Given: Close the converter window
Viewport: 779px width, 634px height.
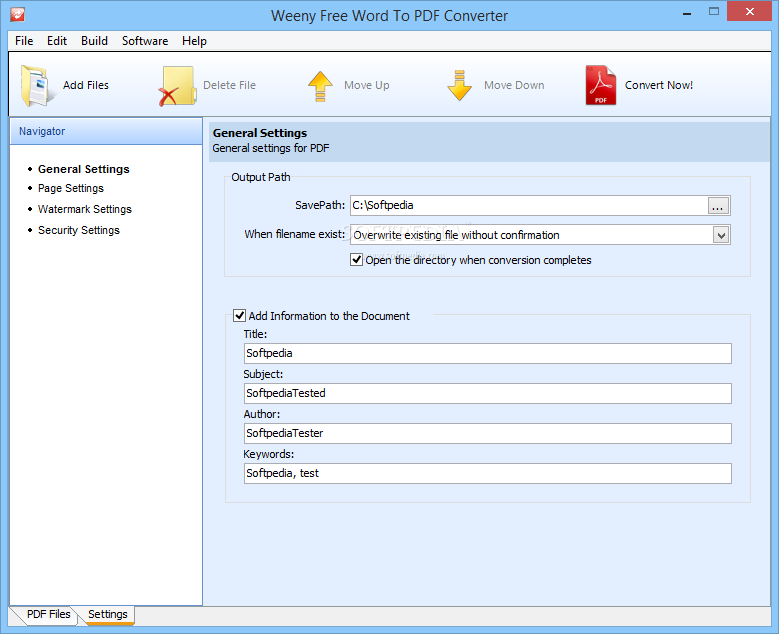Looking at the screenshot, I should pyautogui.click(x=749, y=11).
